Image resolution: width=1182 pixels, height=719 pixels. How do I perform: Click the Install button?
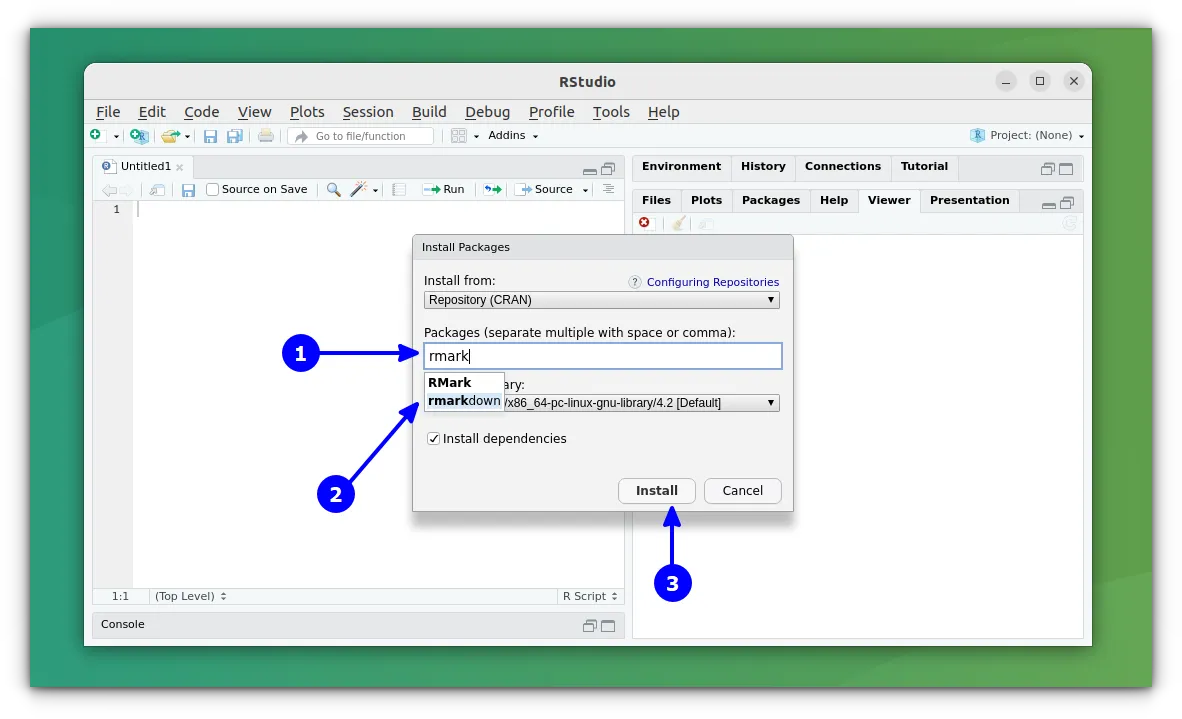pos(656,491)
